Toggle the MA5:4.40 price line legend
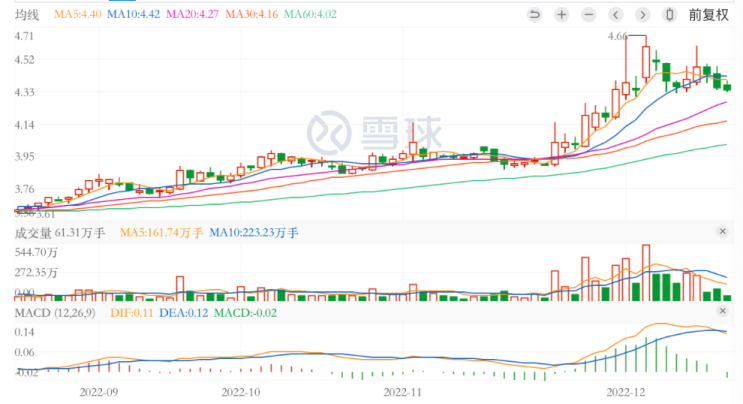Screen dimensions: 743x404 coord(76,15)
